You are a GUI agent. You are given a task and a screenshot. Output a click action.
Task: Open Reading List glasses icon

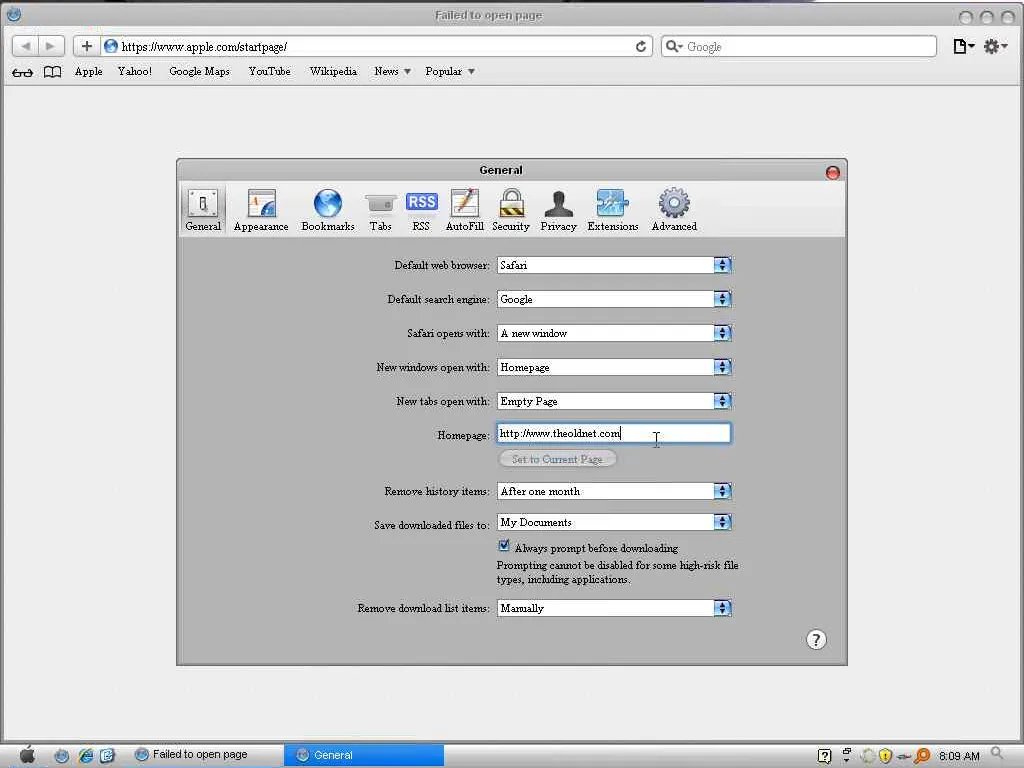pos(22,72)
